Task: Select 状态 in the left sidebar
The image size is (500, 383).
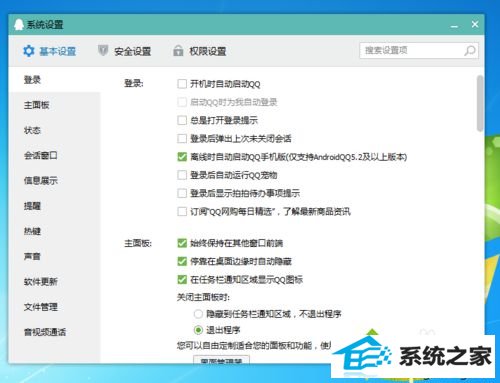Action: pyautogui.click(x=55, y=130)
